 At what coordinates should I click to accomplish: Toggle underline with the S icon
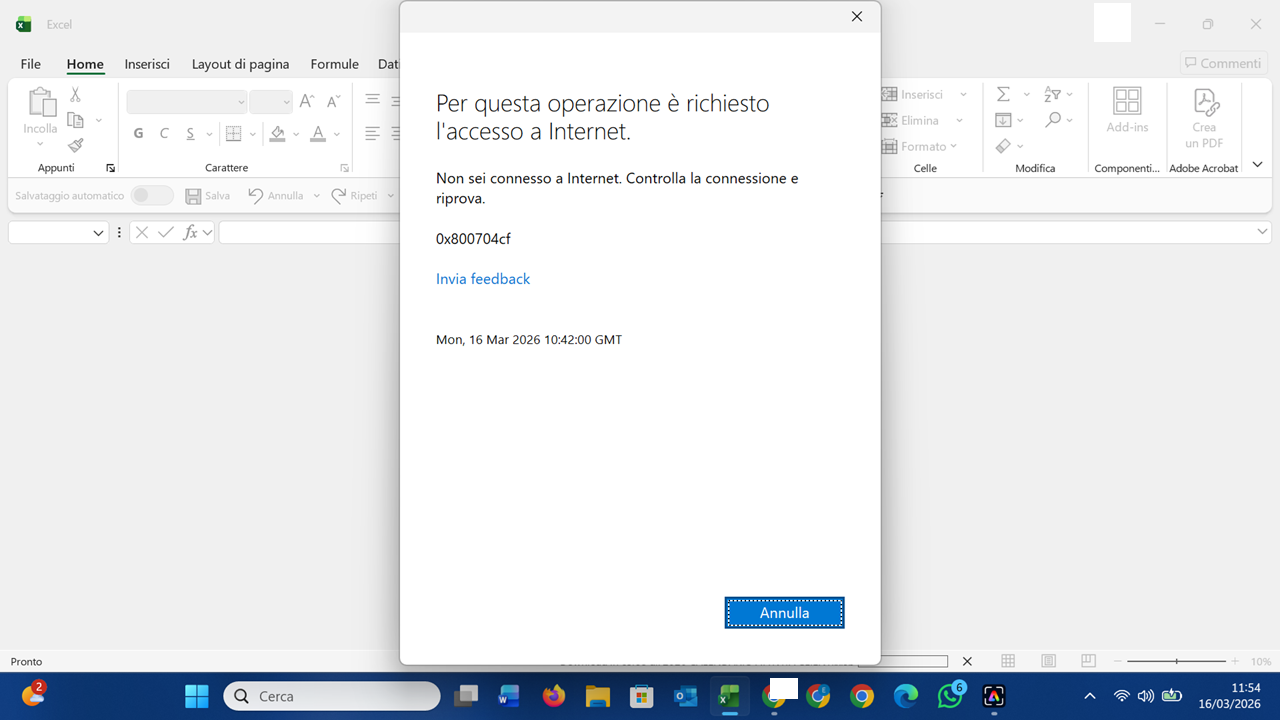tap(190, 133)
